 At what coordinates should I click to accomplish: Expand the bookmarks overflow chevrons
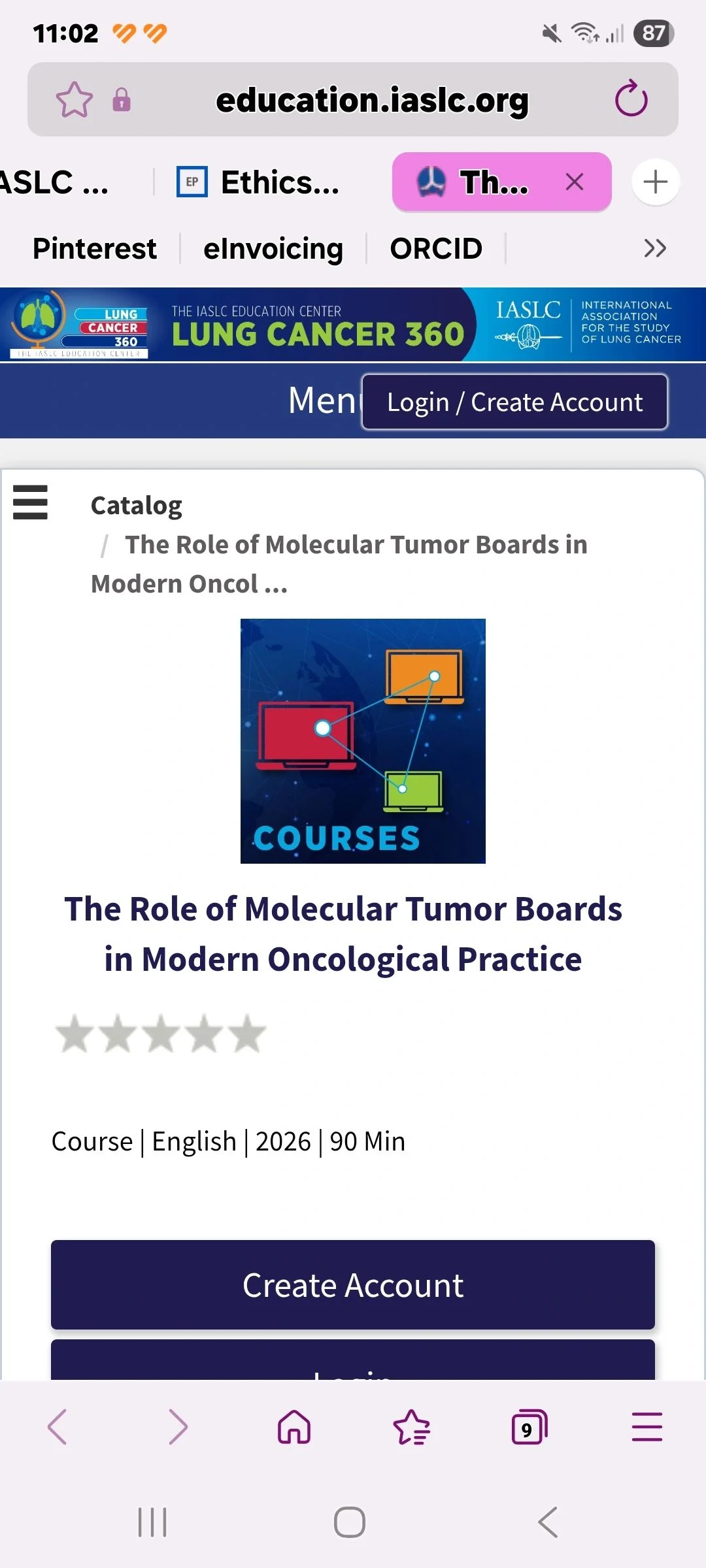click(654, 248)
